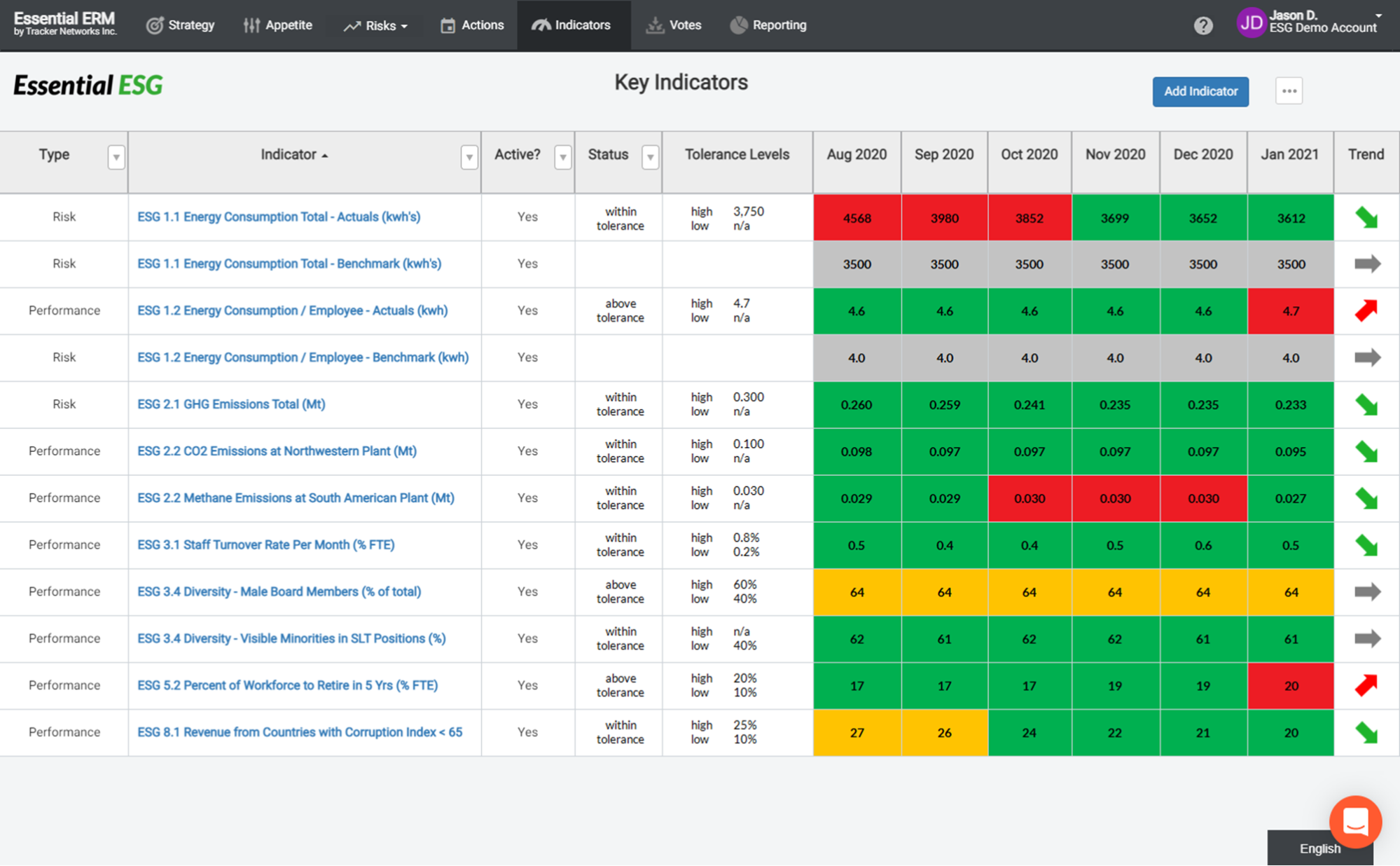Toggle sort on the Indicator column header

293,155
